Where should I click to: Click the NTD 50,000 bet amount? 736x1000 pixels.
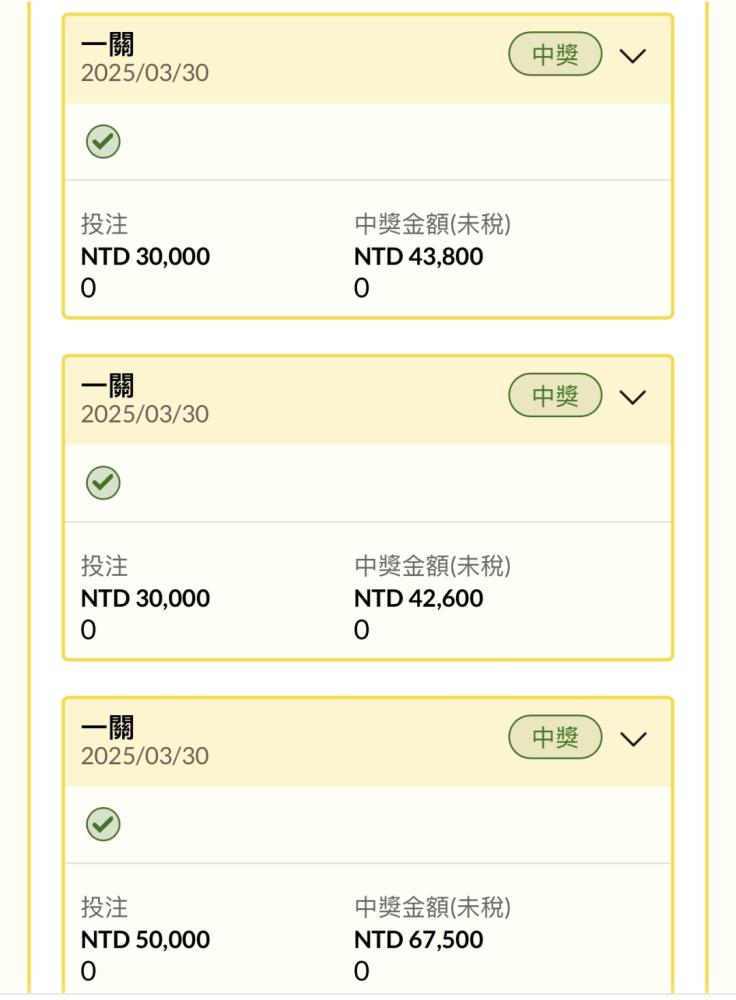145,940
